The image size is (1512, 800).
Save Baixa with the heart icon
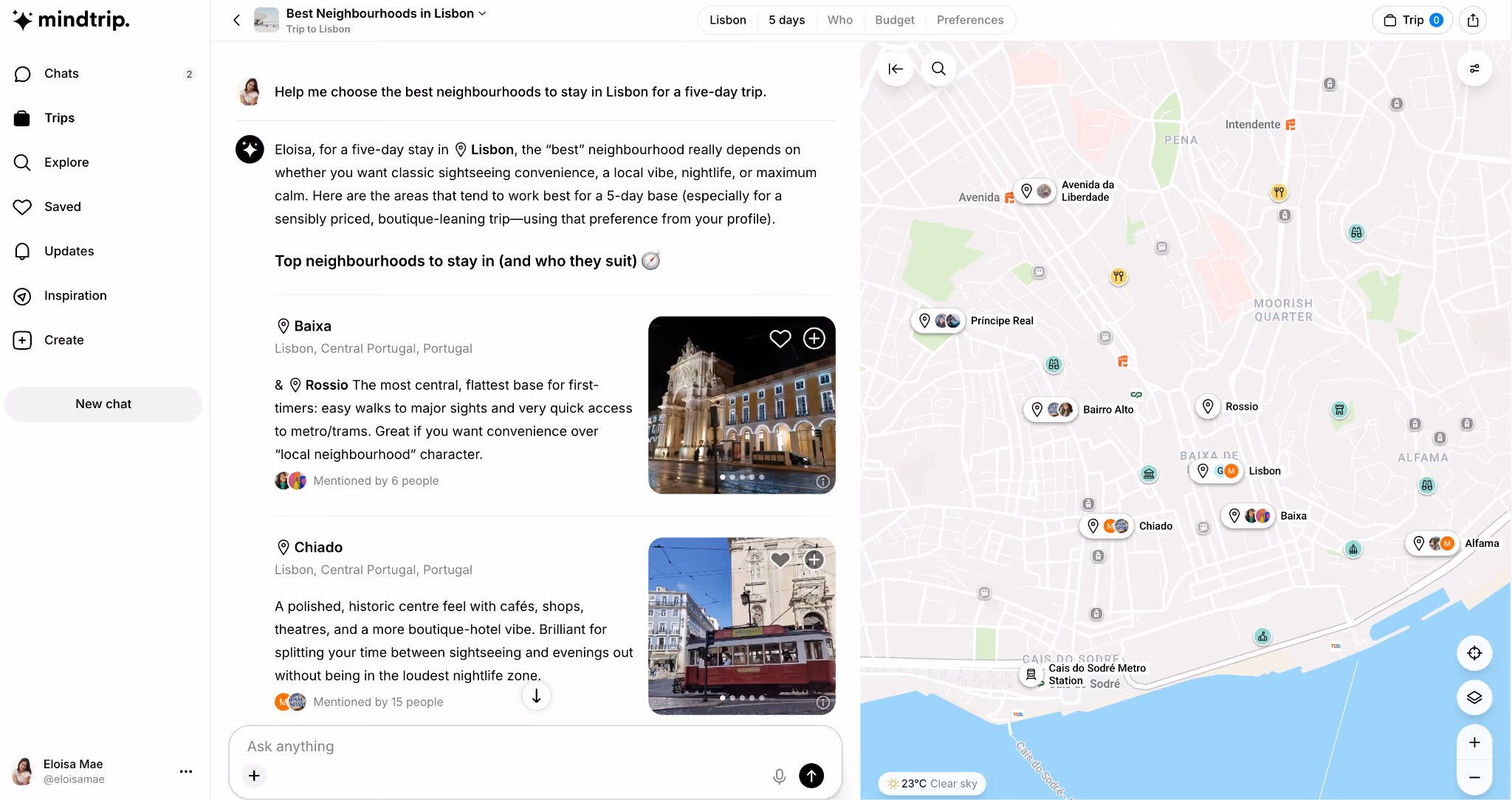pos(780,338)
